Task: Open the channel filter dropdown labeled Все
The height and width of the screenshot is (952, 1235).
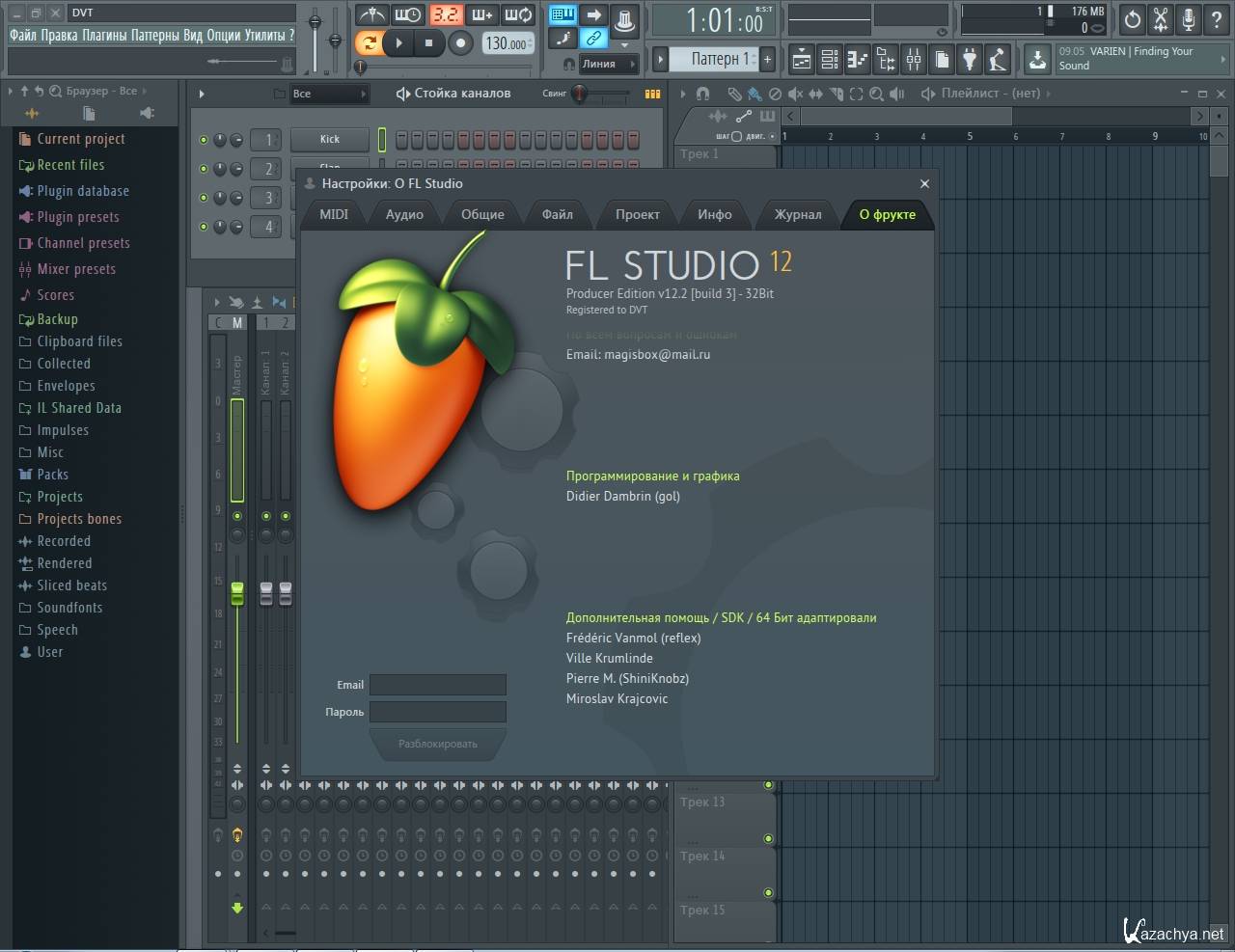Action: pos(329,94)
